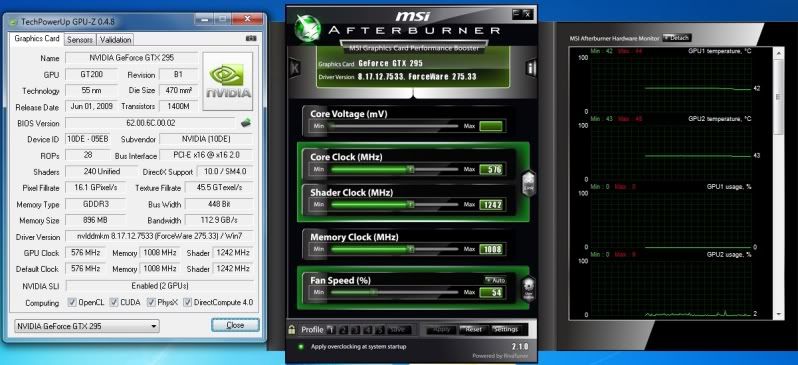This screenshot has width=798, height=365.
Task: Toggle the OpenCL checkbox in GPU-Z
Action: click(72, 302)
